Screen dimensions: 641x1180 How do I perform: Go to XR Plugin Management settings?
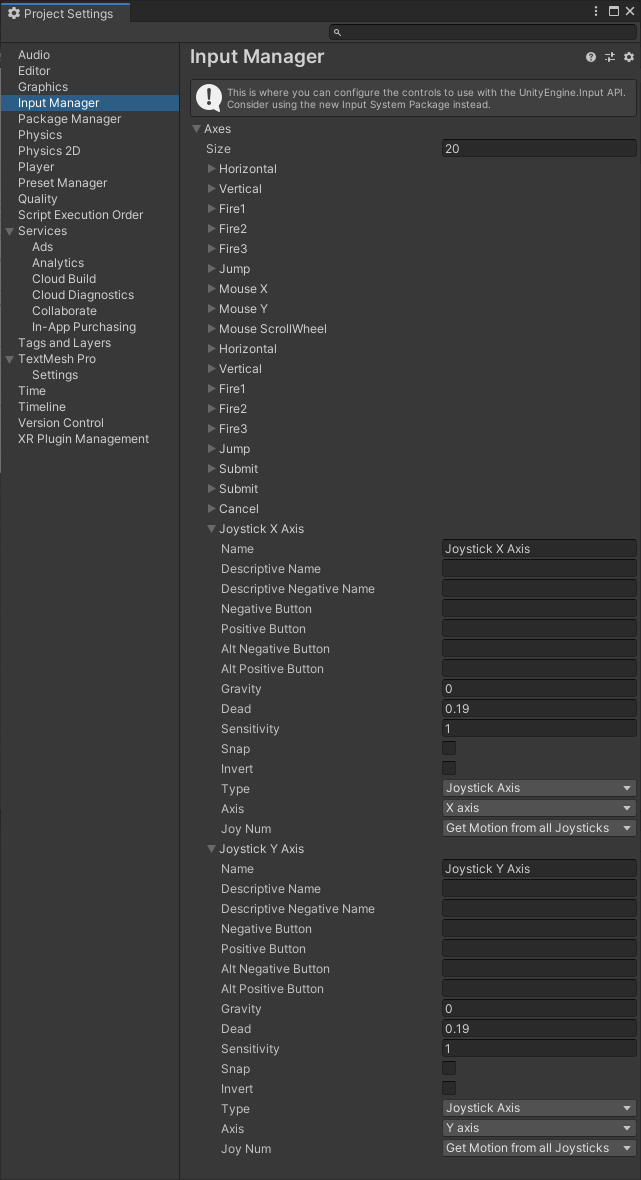tap(83, 439)
